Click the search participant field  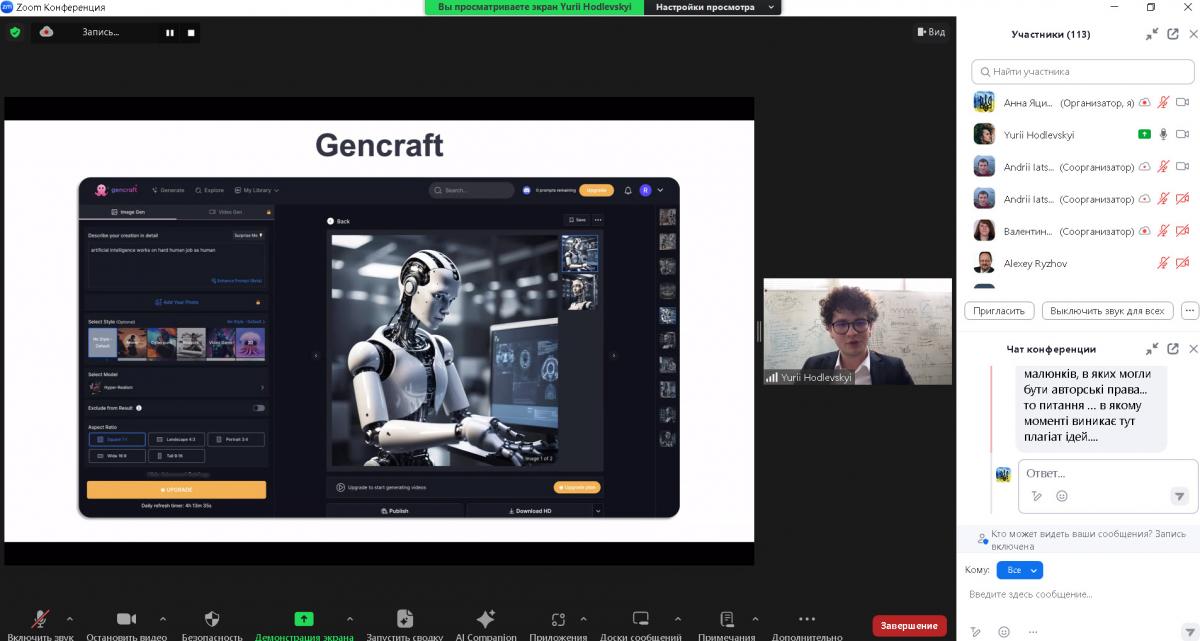1083,72
